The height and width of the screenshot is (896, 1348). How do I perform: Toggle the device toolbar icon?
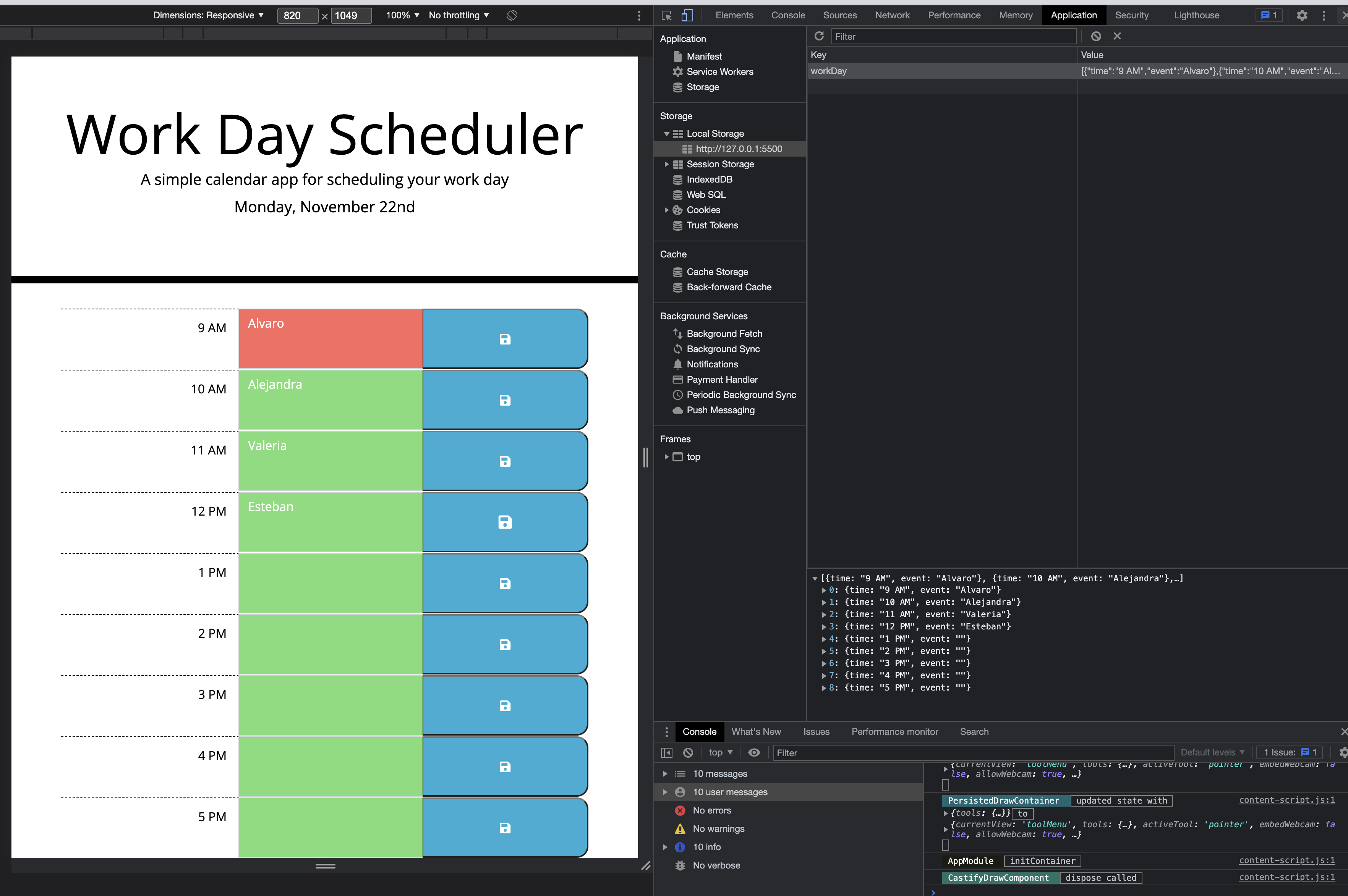click(687, 15)
